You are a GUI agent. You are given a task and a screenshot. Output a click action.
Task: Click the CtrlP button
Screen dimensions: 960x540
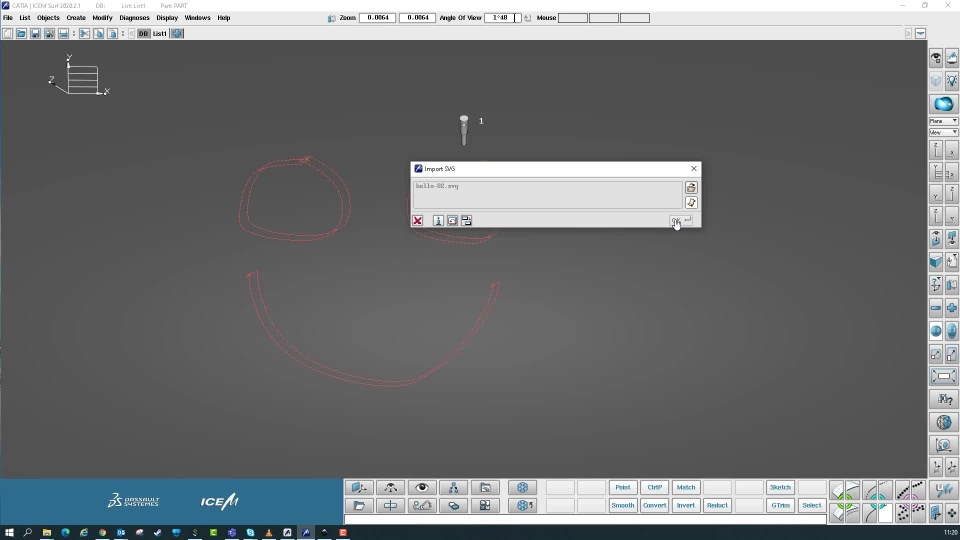(x=654, y=487)
